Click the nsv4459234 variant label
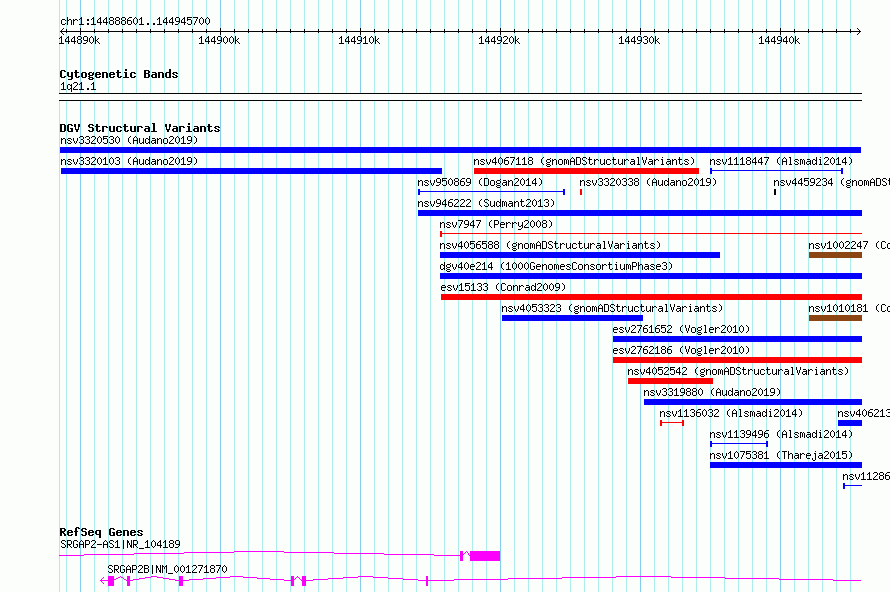Screen dimensions: 890x592 831,182
